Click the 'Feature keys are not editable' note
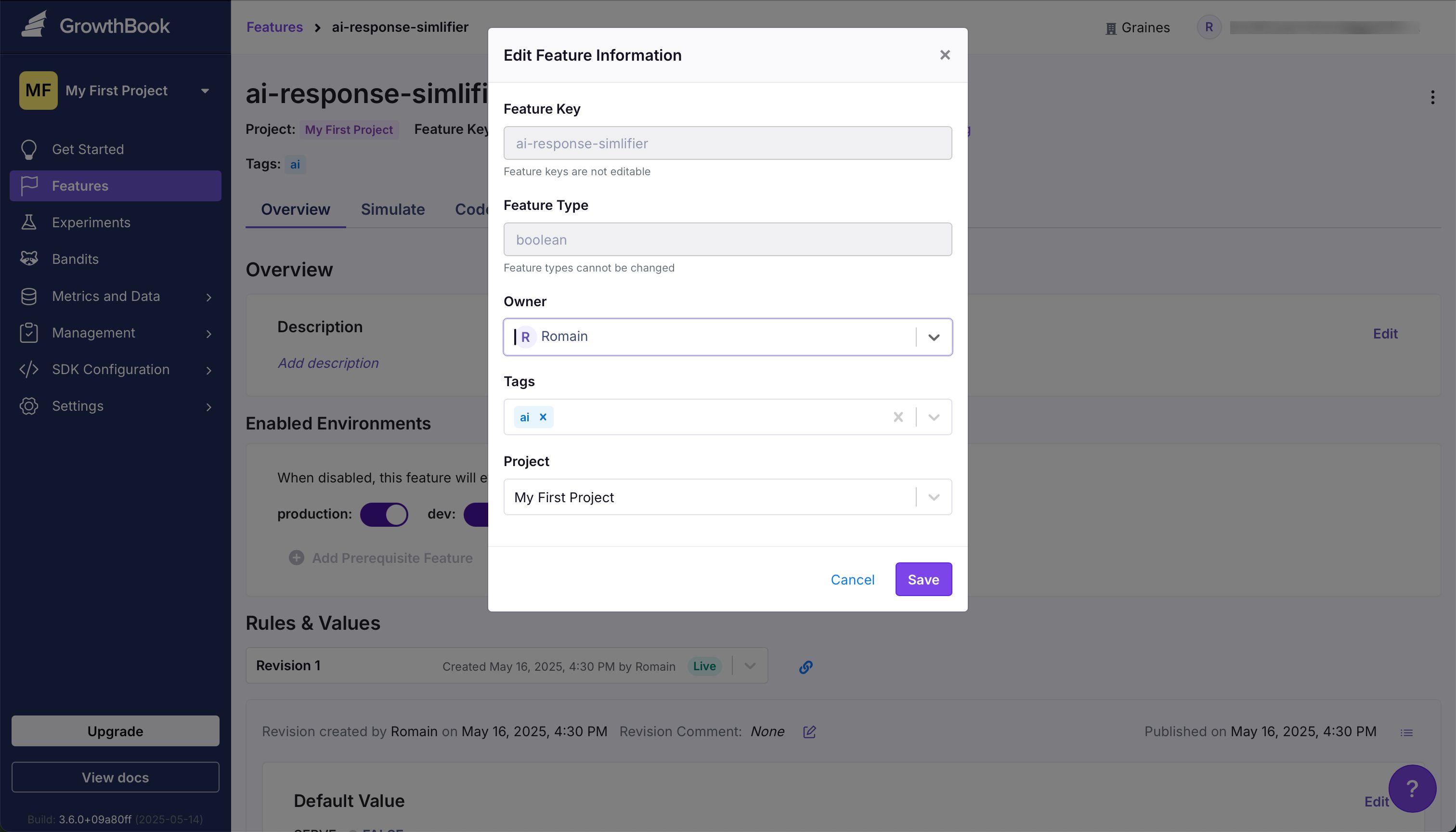The image size is (1456, 832). tap(576, 171)
